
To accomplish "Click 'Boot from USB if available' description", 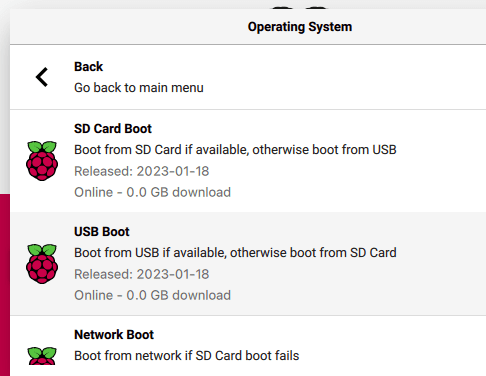I will click(235, 253).
